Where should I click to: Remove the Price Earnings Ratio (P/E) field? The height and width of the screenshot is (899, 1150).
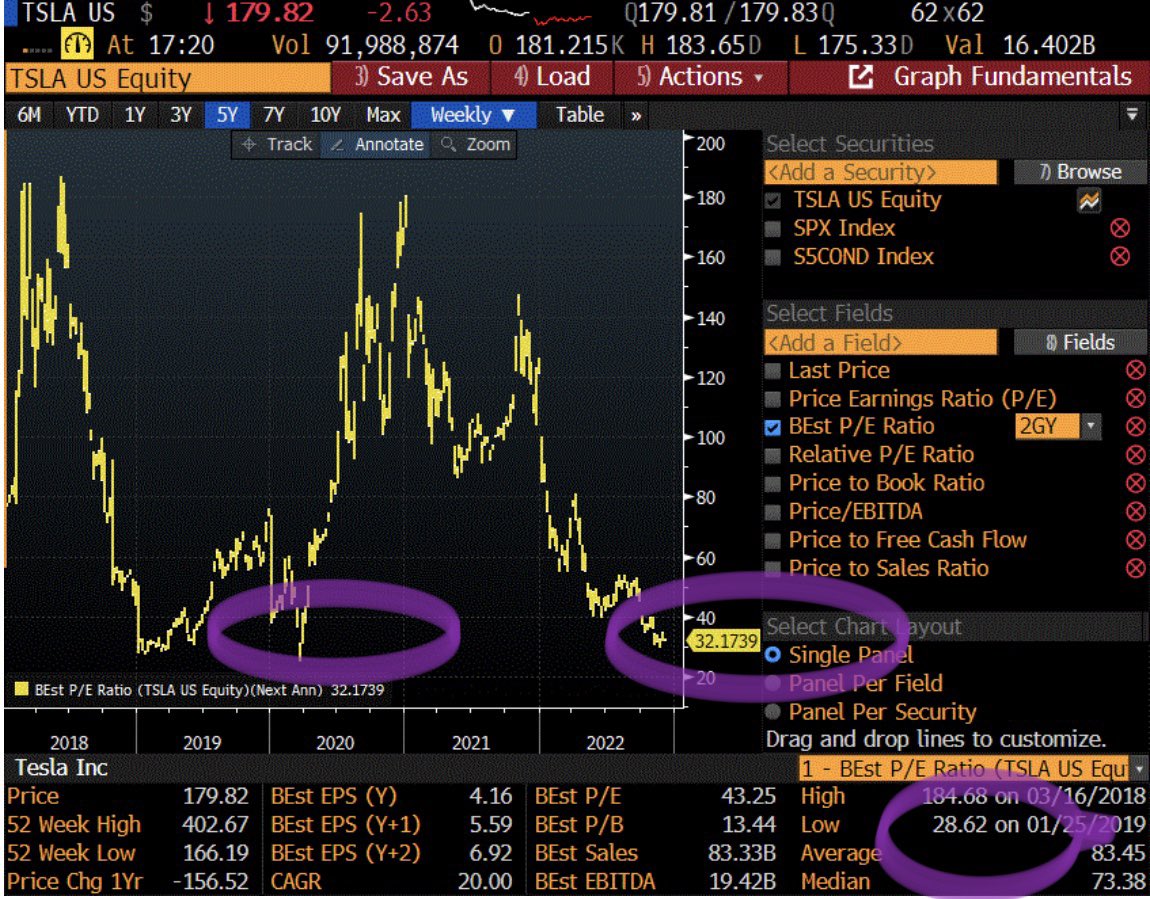(x=1135, y=398)
